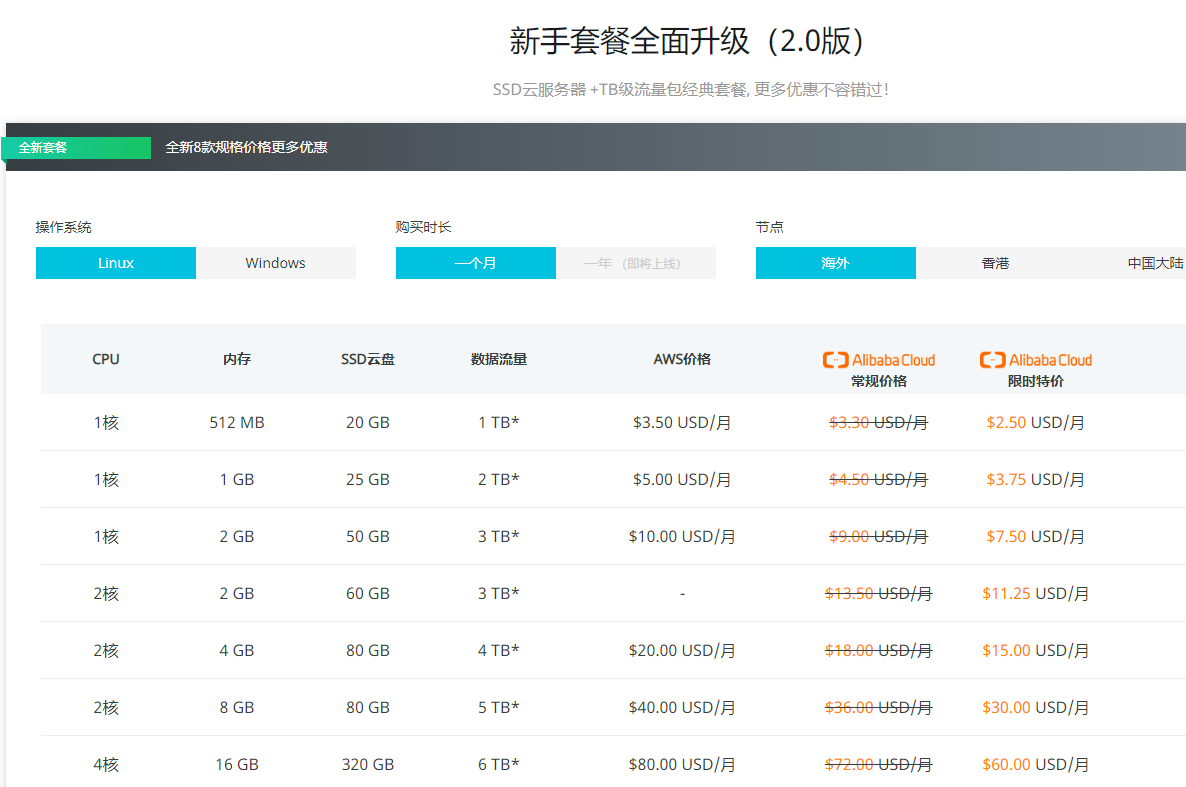
Task: Switch node to 香港
Action: click(996, 263)
